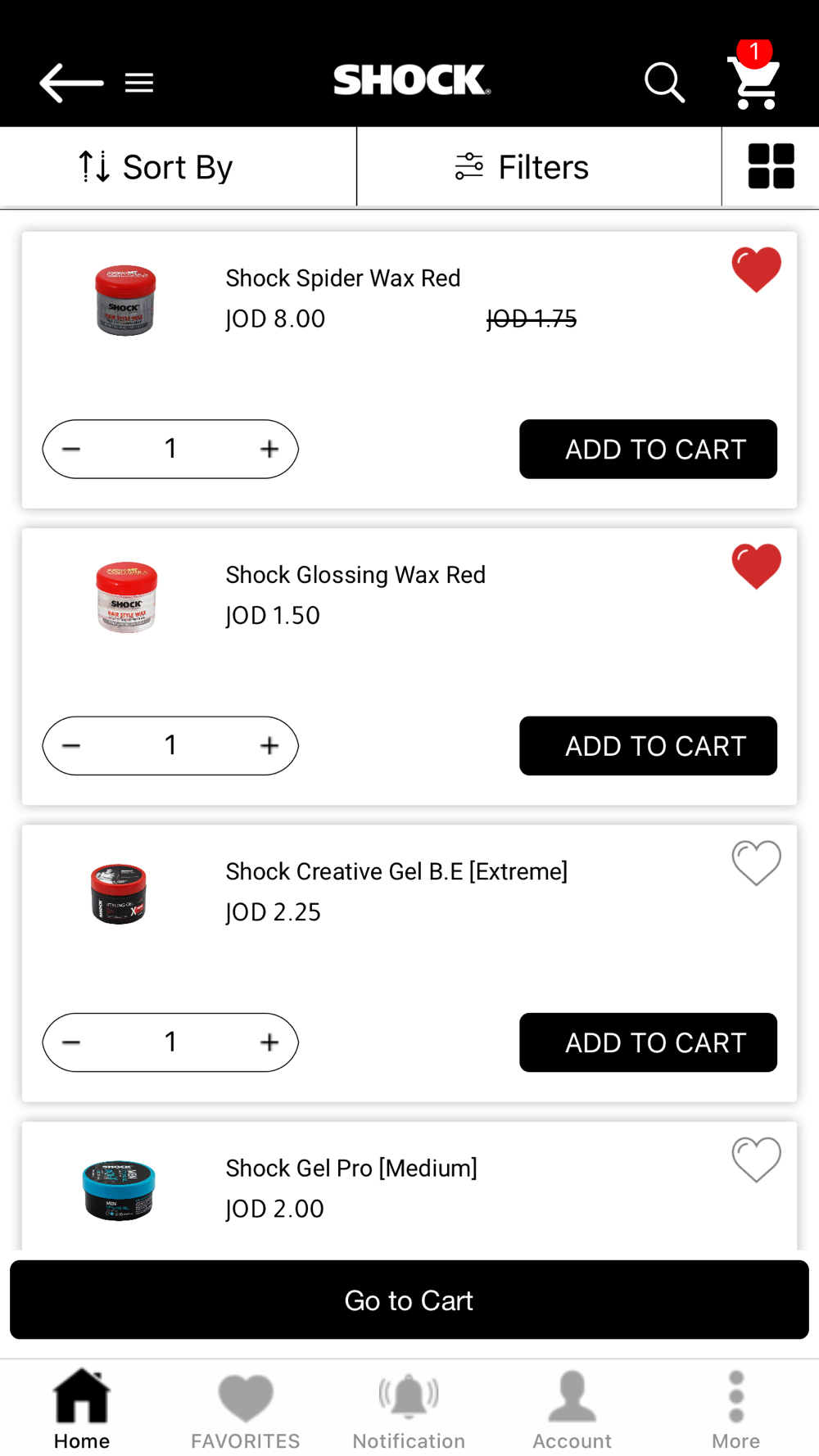This screenshot has width=819, height=1456.
Task: Open the Notification bell tab
Action: coord(409,1409)
